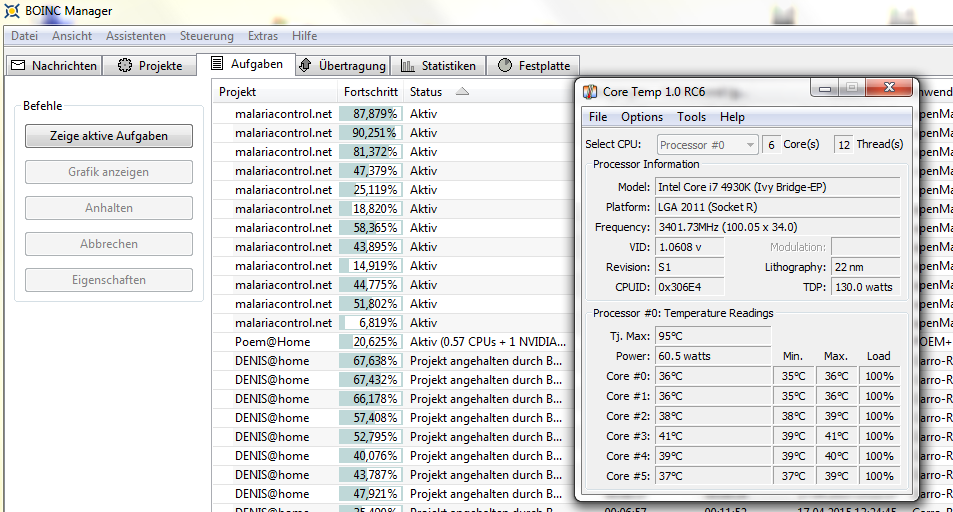This screenshot has height=512, width=953.
Task: Open Core Temp Tools menu
Action: coord(692,117)
